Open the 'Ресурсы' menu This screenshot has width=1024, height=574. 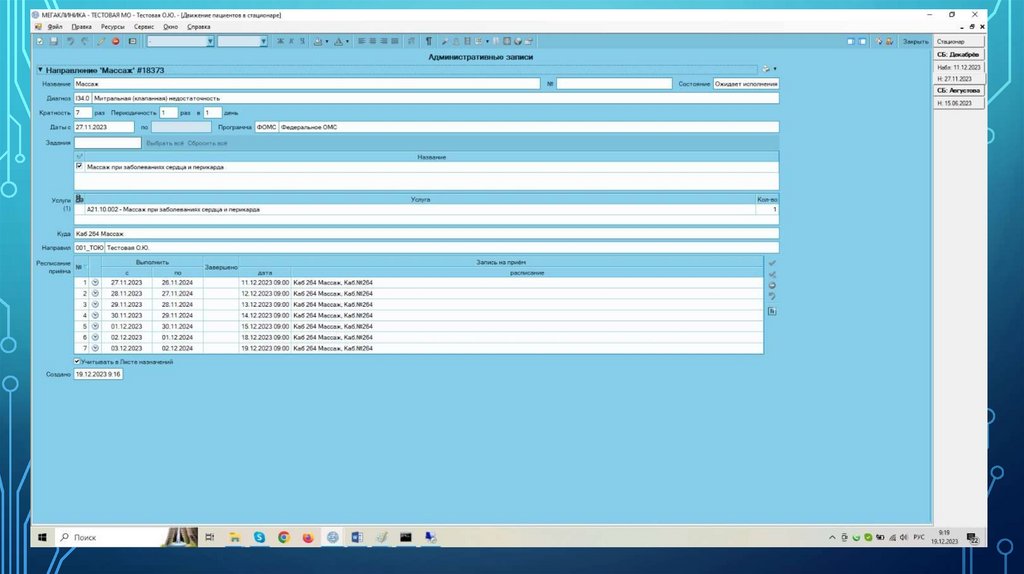point(112,27)
